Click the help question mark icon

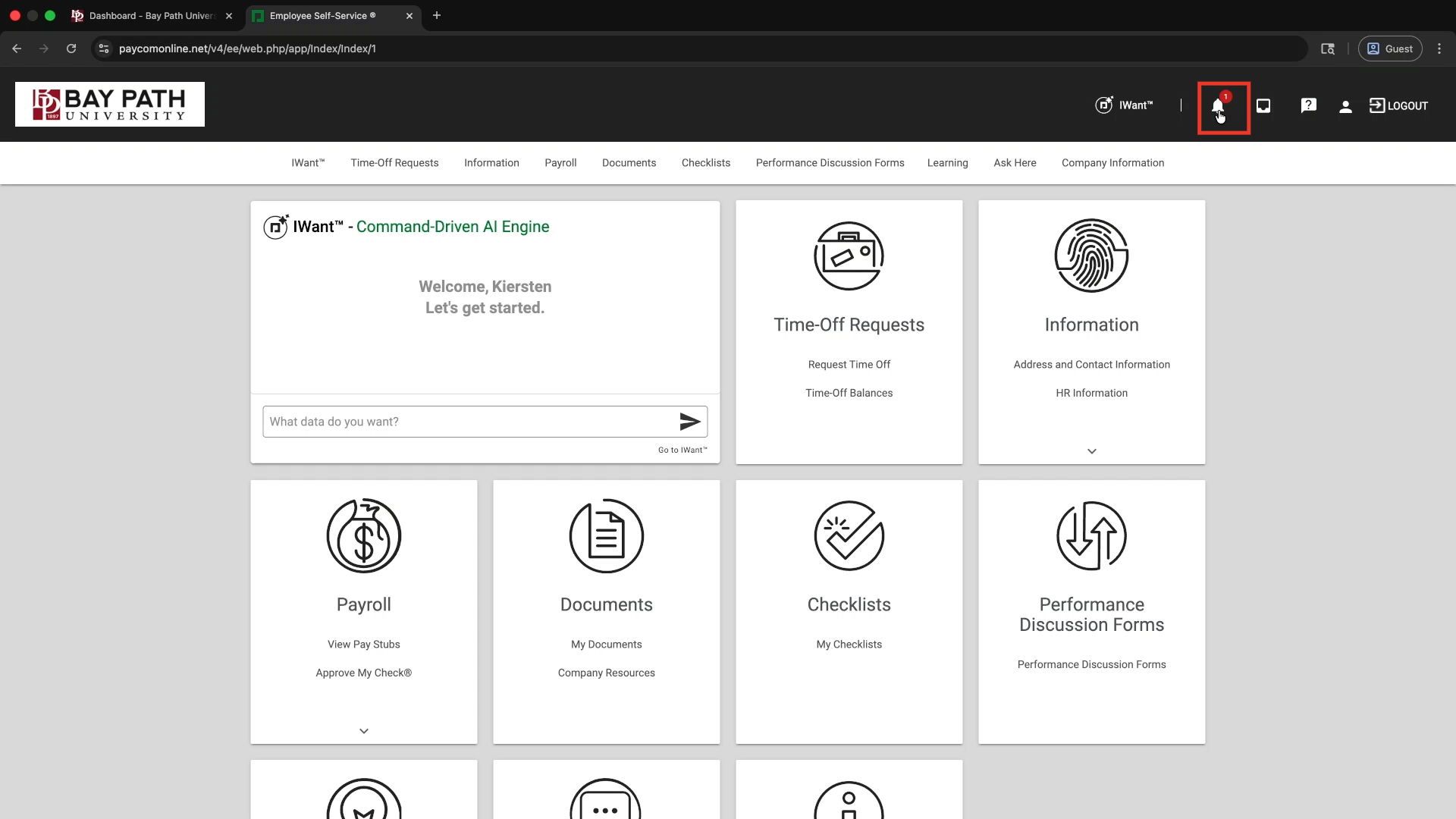click(x=1308, y=106)
